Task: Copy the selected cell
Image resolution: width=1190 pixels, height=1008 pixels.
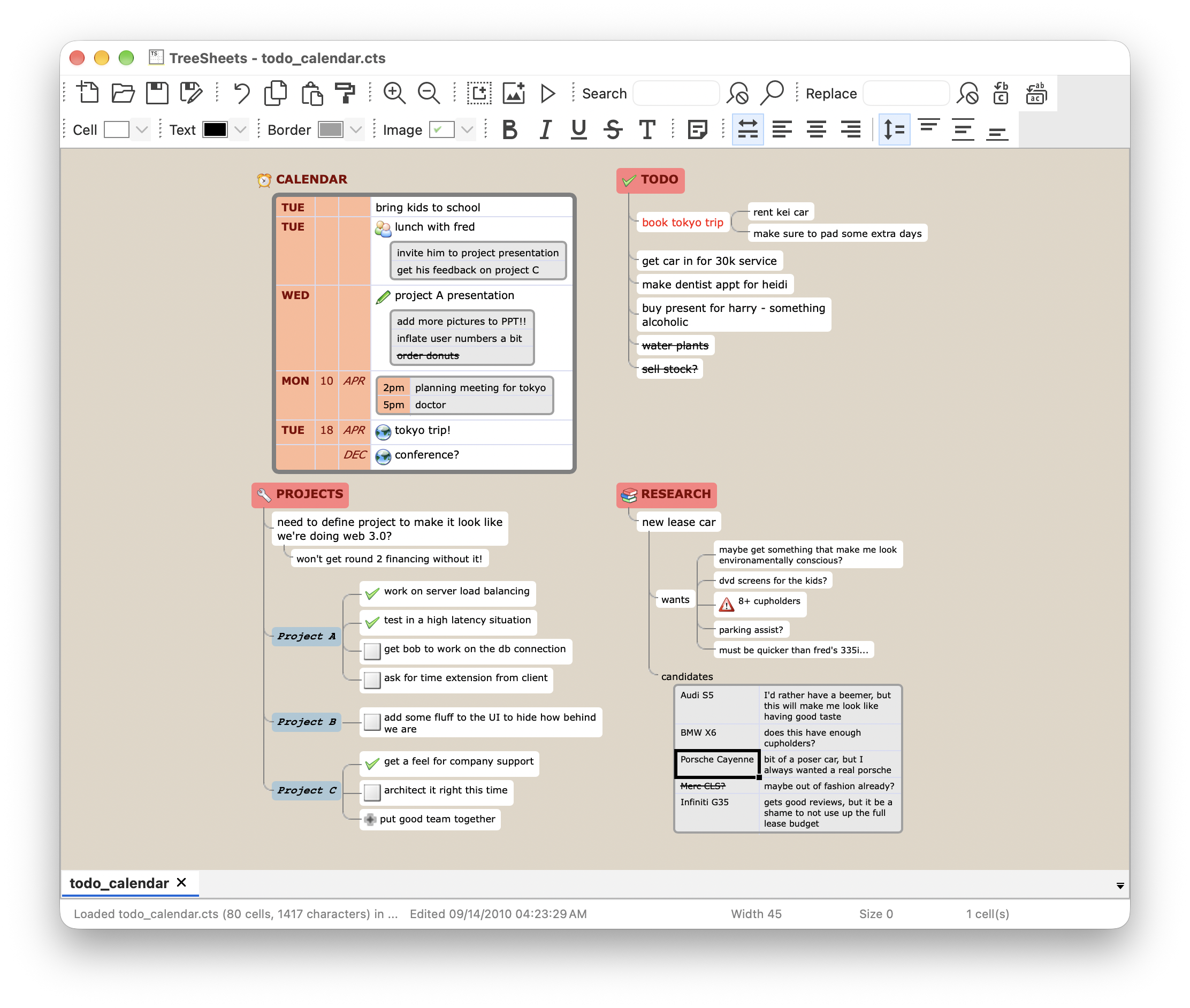Action: point(276,93)
